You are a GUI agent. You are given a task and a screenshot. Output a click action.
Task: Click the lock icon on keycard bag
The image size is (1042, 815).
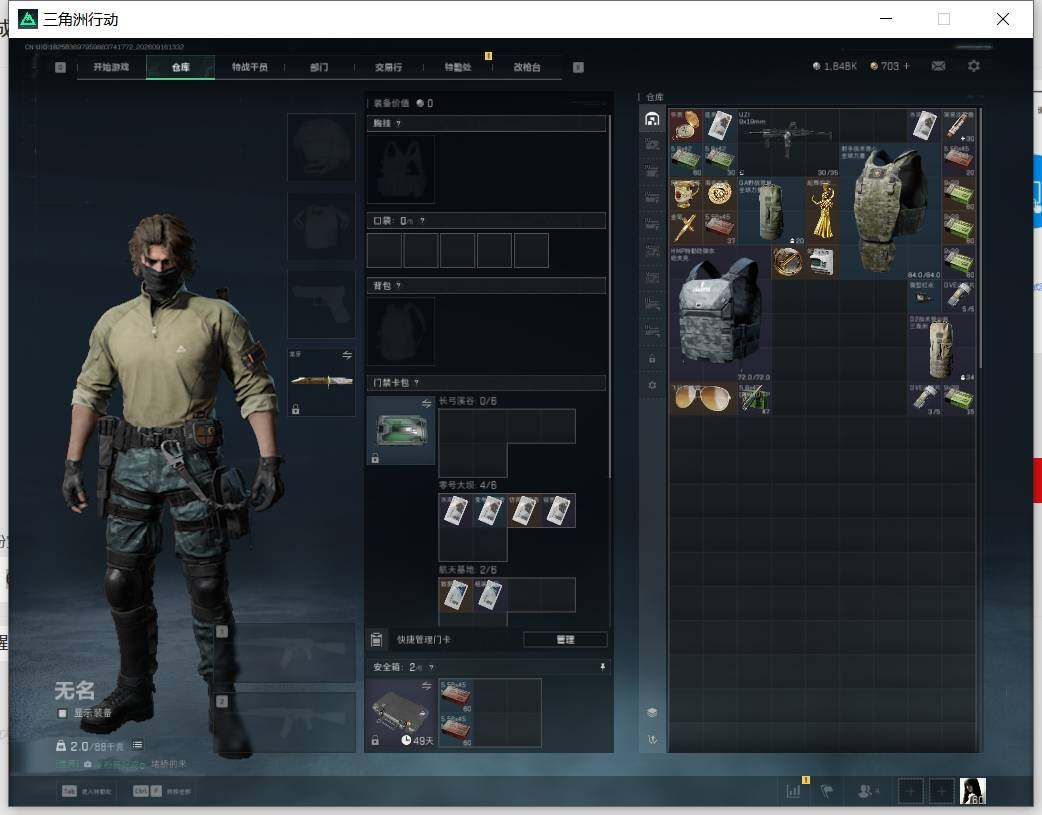click(375, 458)
